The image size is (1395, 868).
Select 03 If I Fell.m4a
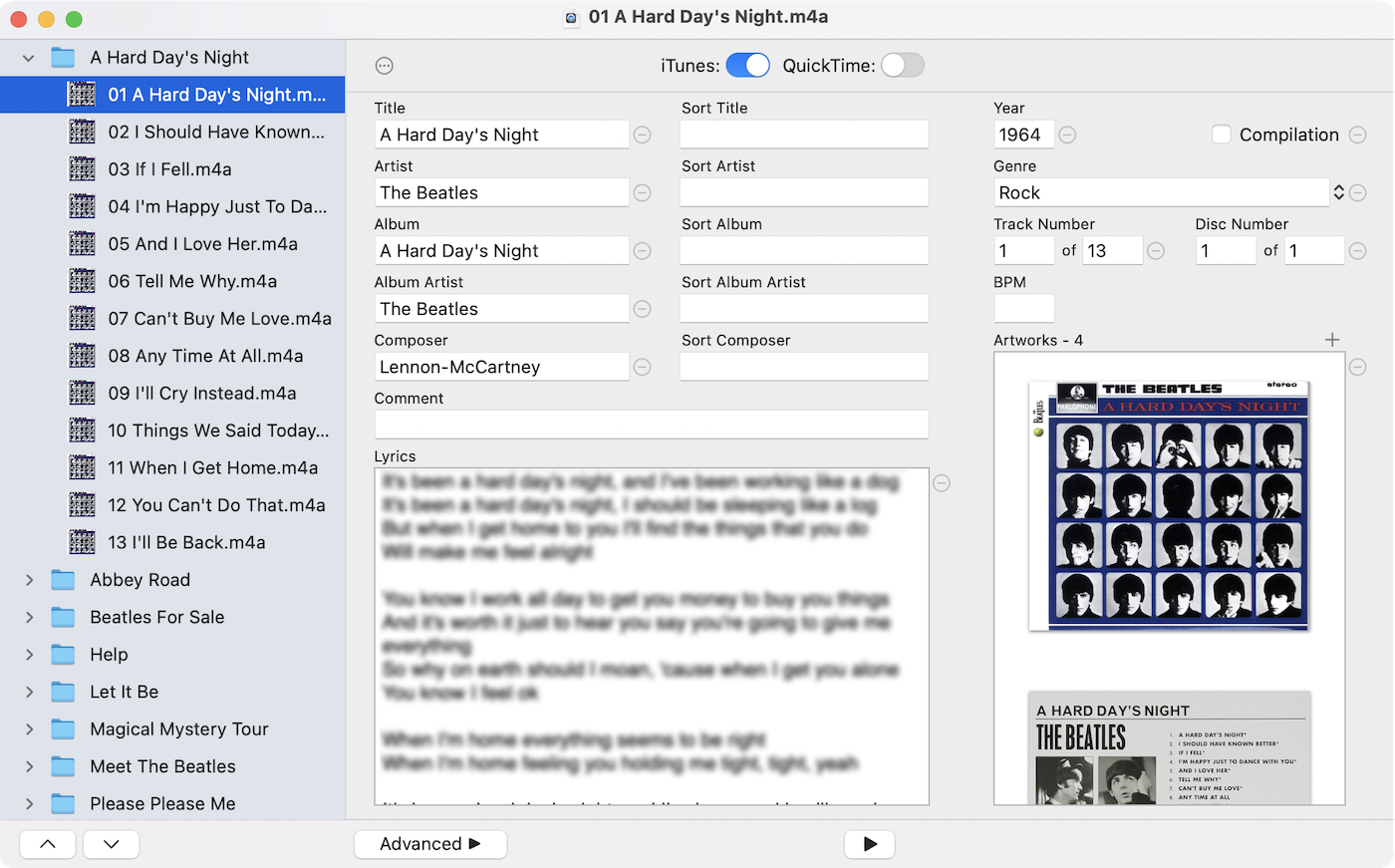[172, 169]
